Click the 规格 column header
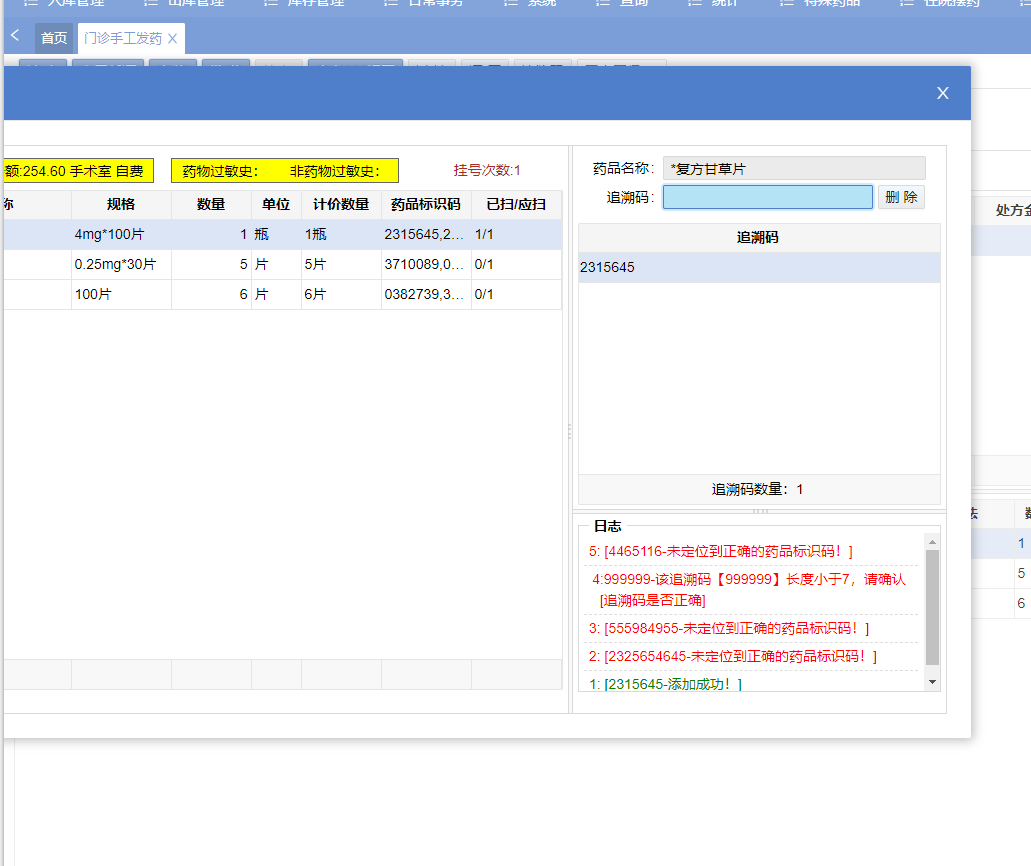The height and width of the screenshot is (866, 1031). (121, 204)
